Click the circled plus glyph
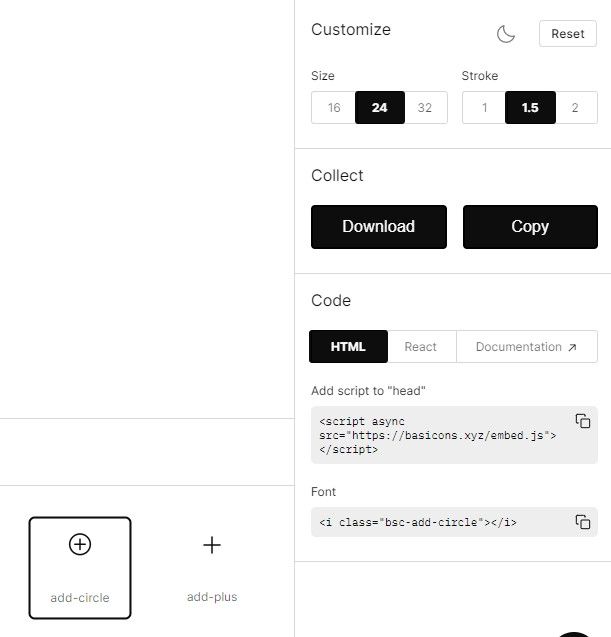The image size is (611, 637). tap(80, 544)
